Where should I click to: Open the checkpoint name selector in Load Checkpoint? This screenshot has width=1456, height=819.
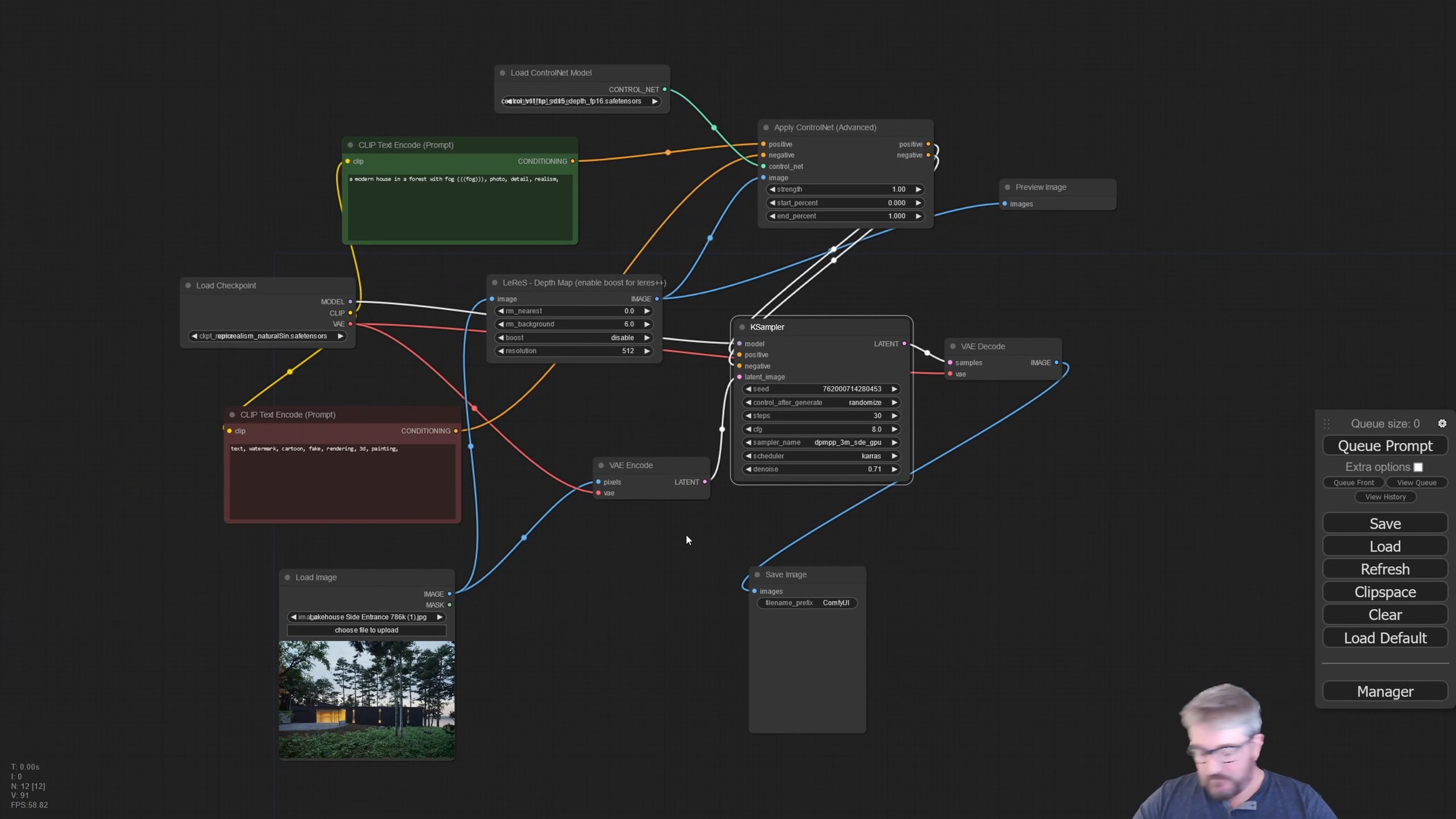click(x=267, y=336)
